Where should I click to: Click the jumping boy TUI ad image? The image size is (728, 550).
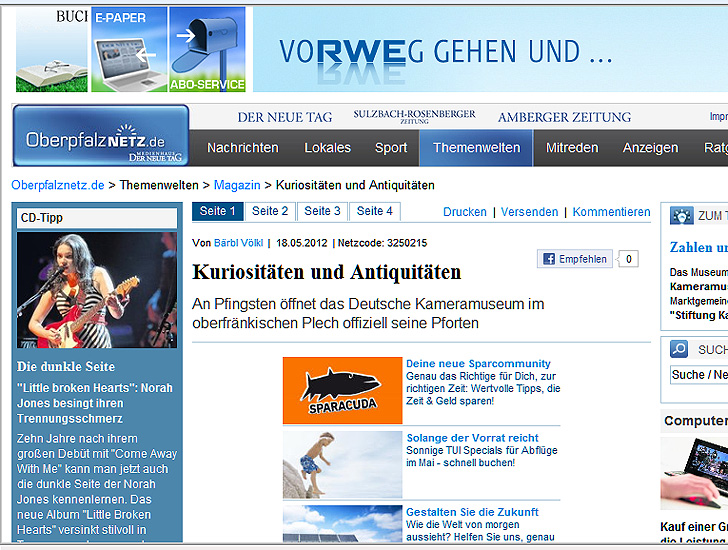click(x=343, y=465)
